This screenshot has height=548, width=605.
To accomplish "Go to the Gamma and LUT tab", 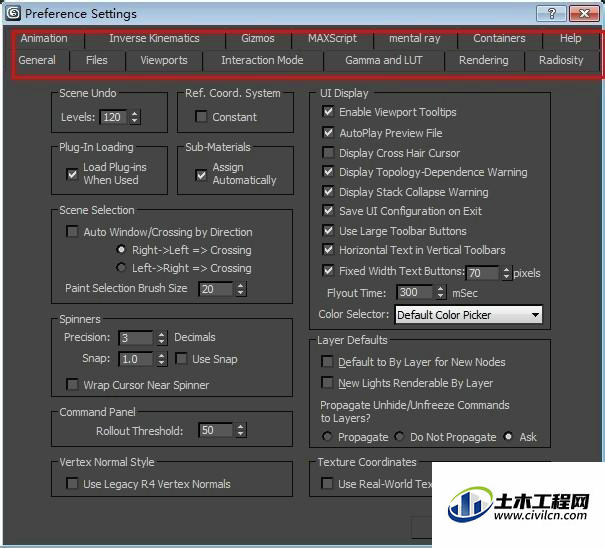I will tap(384, 61).
